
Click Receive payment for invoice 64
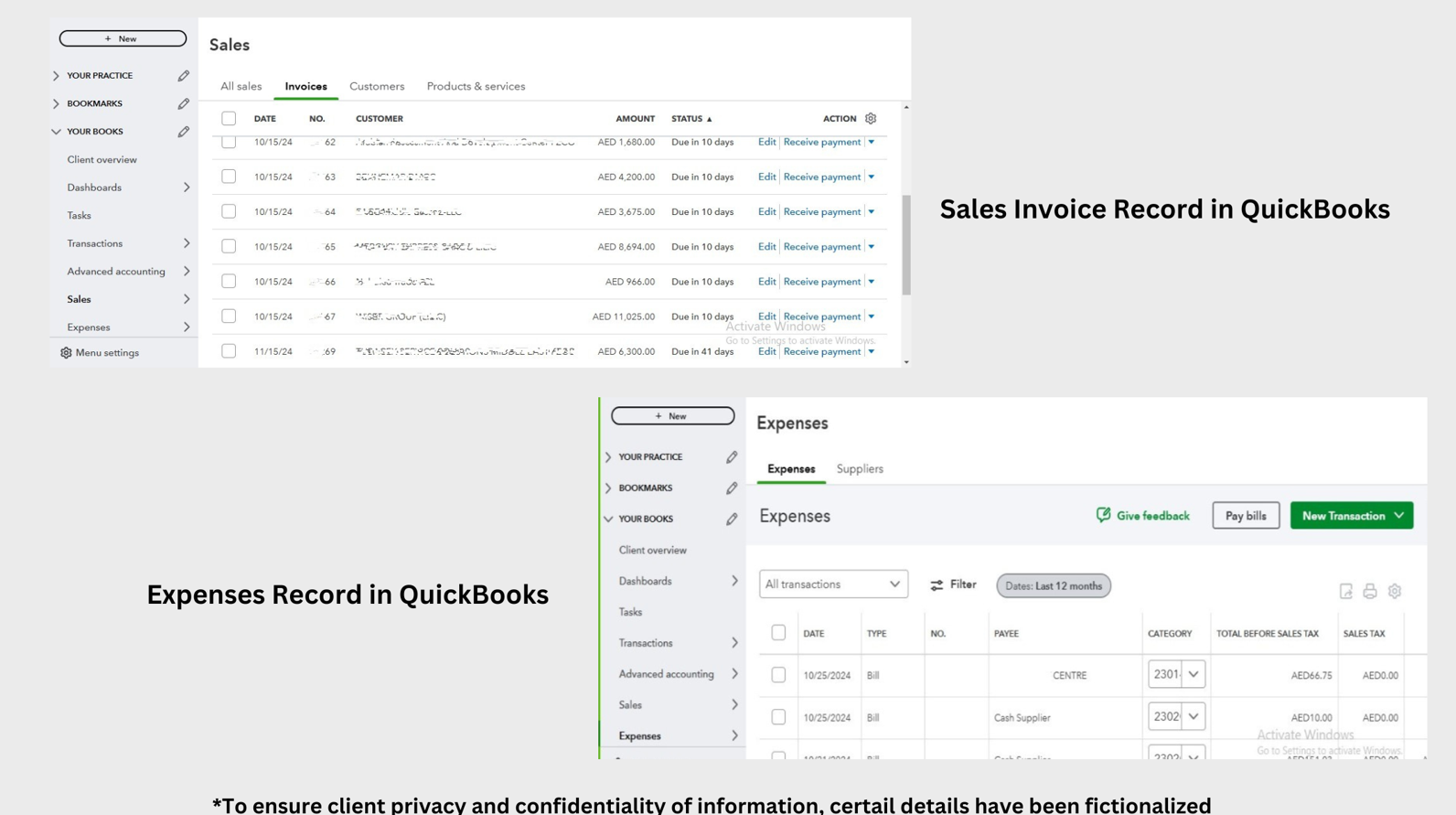(x=821, y=211)
